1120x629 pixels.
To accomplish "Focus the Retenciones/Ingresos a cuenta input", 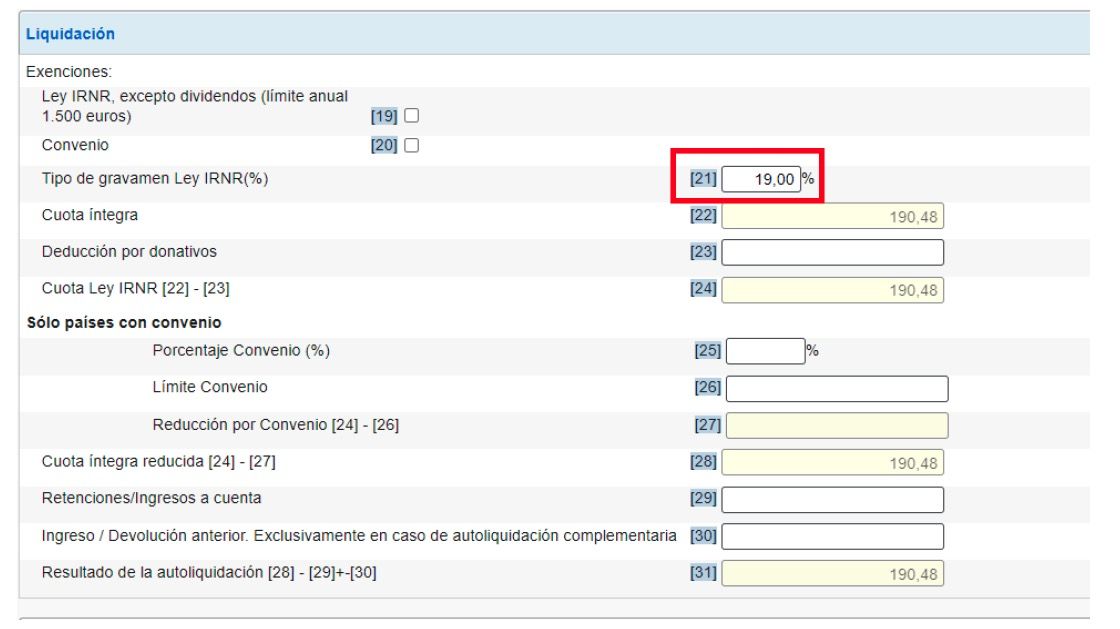I will [832, 499].
